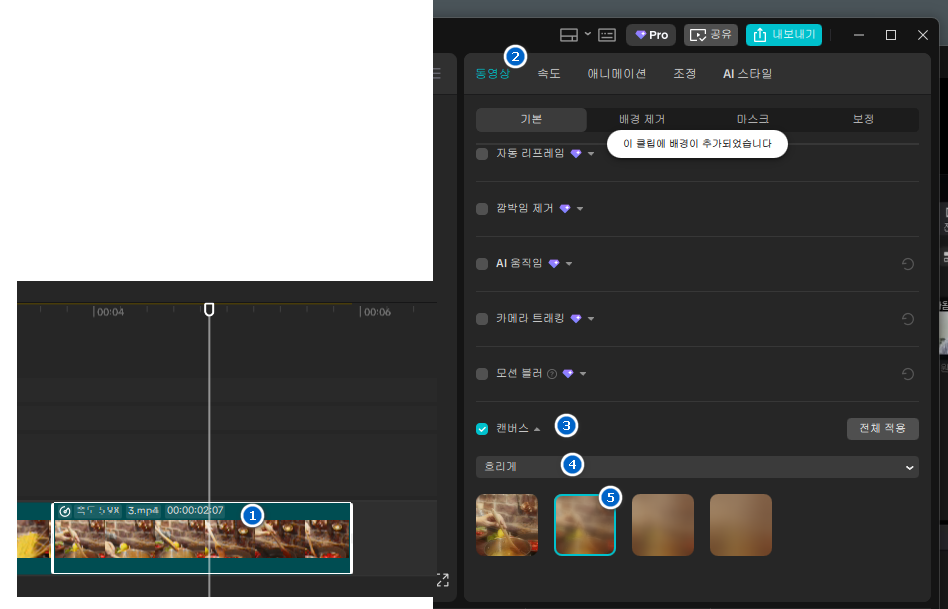Enable the 자동 리프레임 checkbox
This screenshot has width=948, height=609.
482,154
